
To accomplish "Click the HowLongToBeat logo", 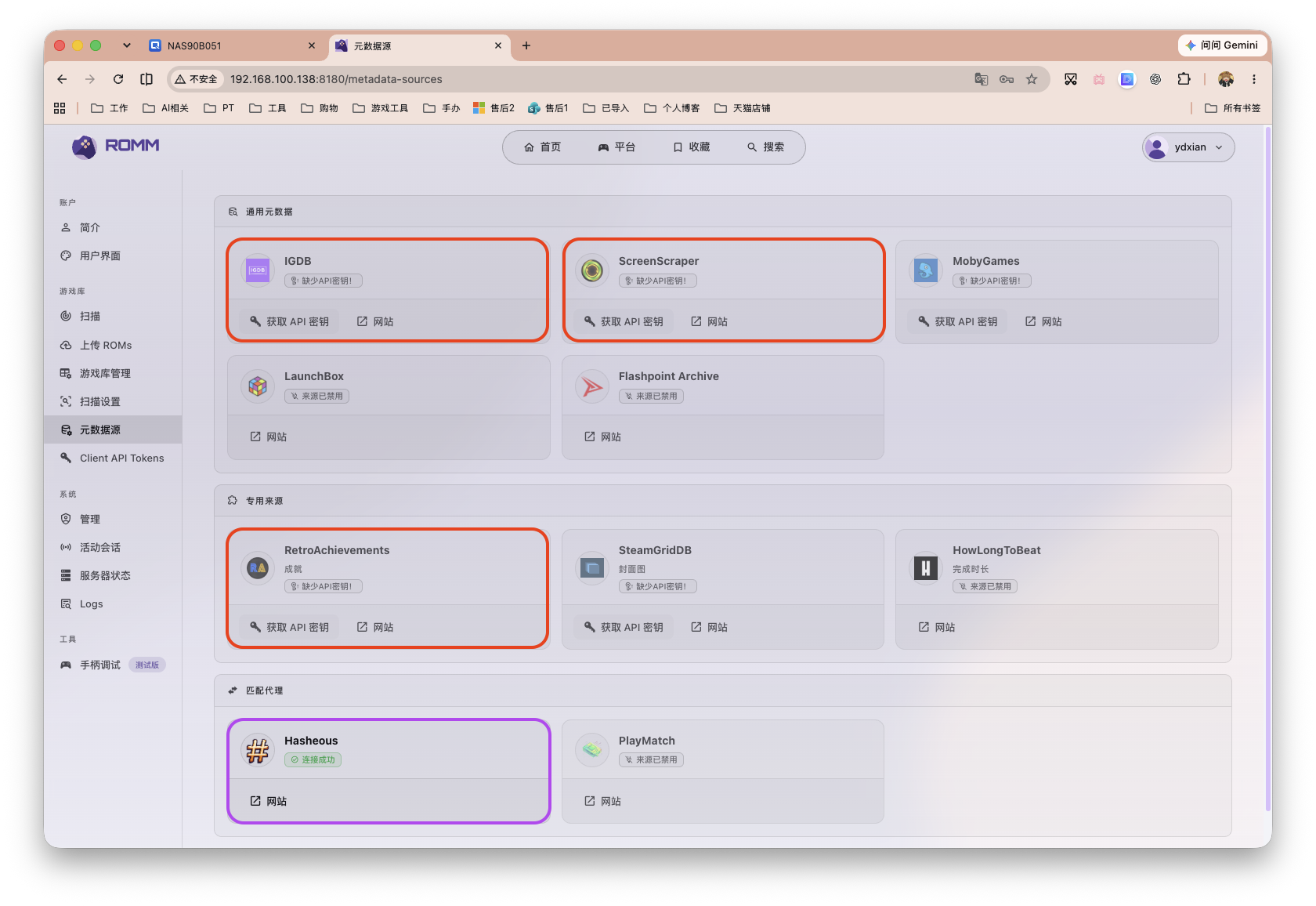I will (926, 567).
